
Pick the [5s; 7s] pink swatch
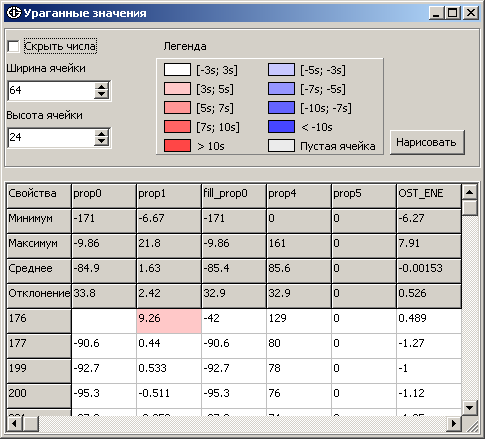click(177, 108)
